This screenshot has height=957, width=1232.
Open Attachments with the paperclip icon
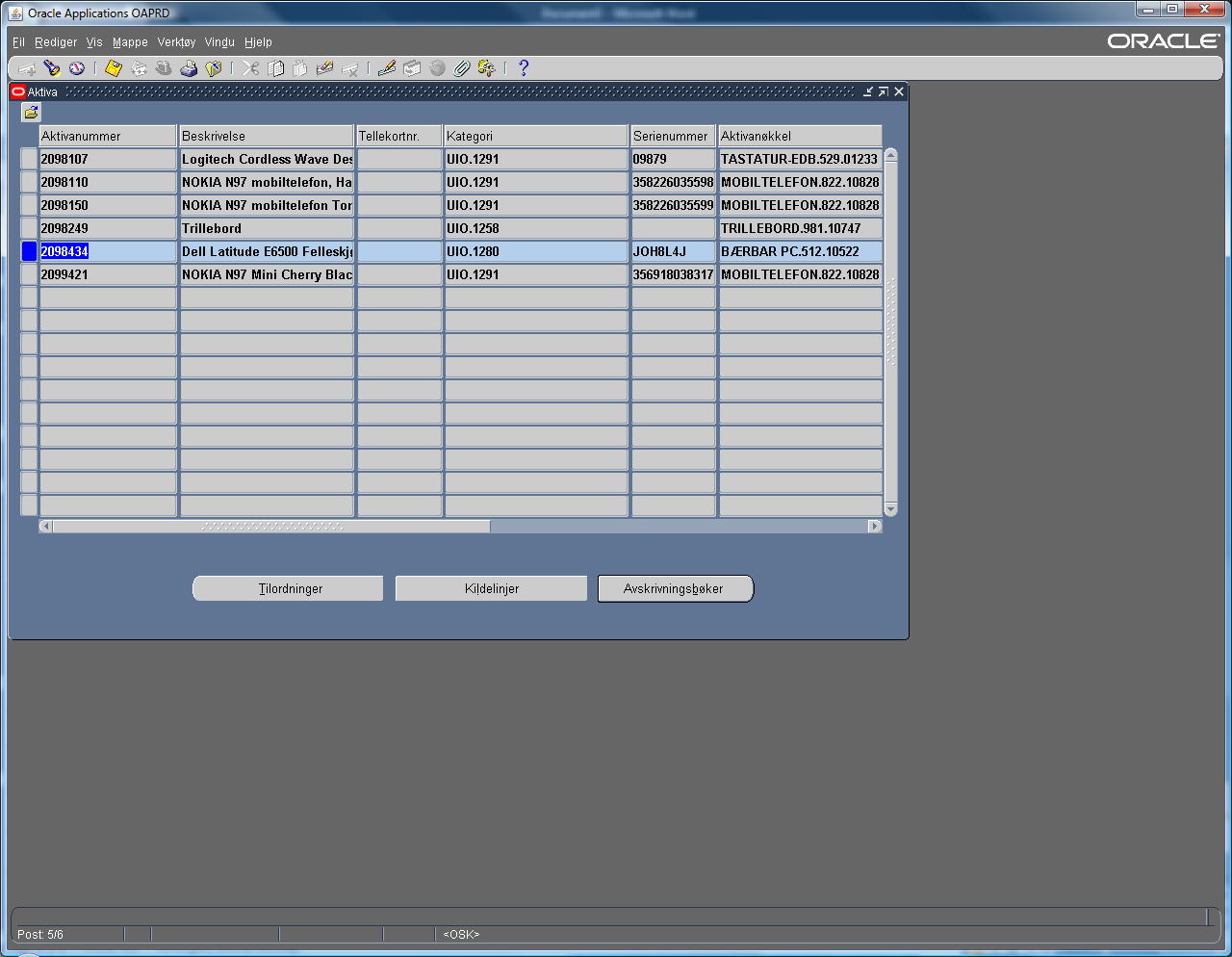point(462,68)
